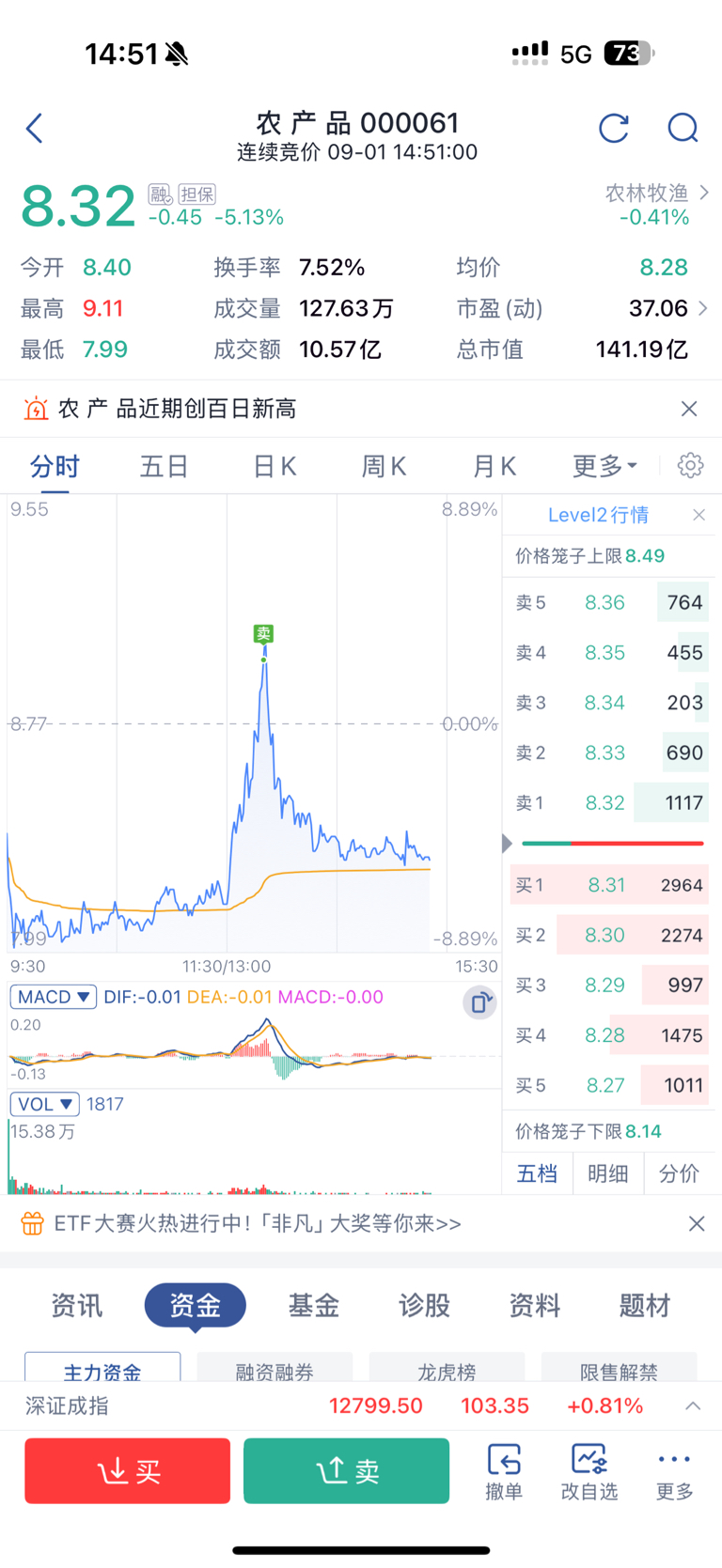Tap the red 买 buy button
This screenshot has width=722, height=1568.
[128, 1470]
